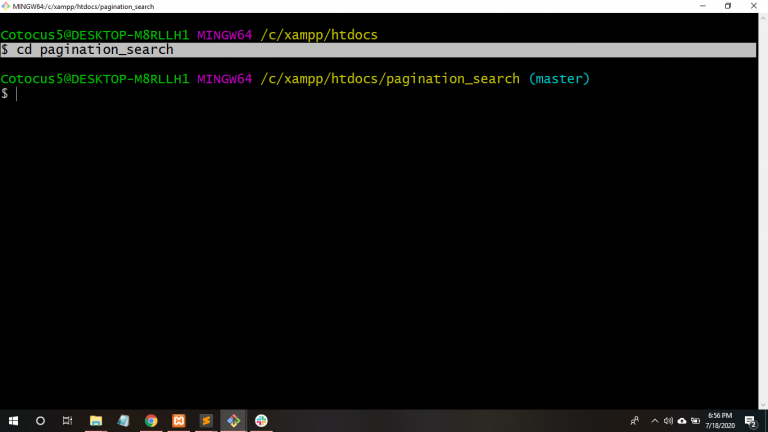This screenshot has width=768, height=432.
Task: Show hidden system tray icons
Action: [655, 421]
